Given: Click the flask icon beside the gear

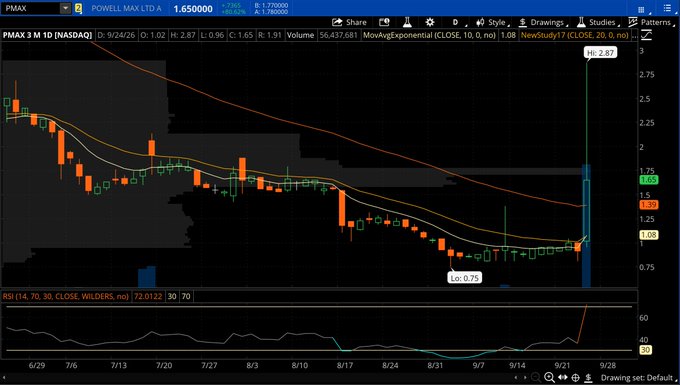Looking at the screenshot, I should (x=407, y=22).
